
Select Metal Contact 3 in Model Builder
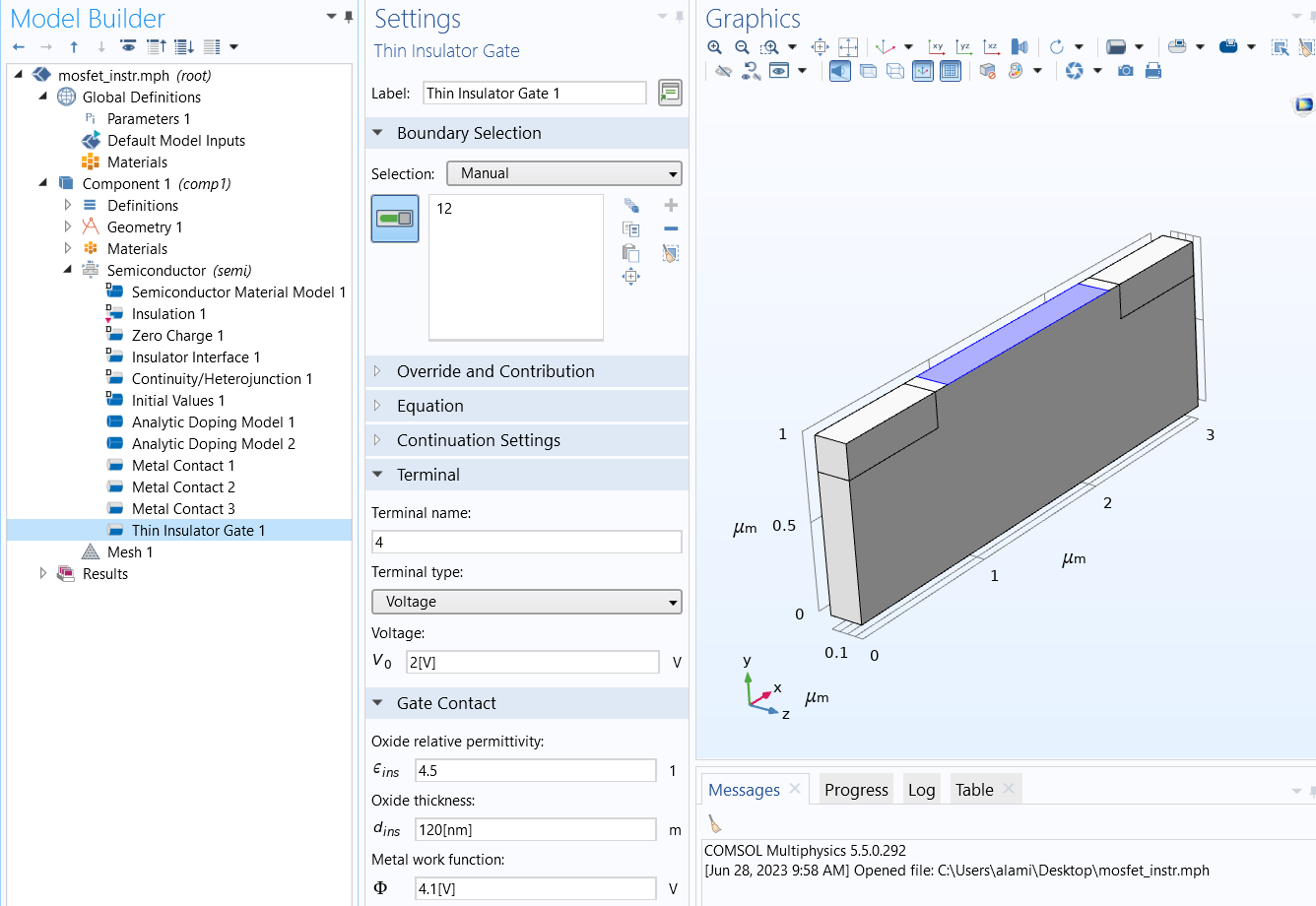(183, 508)
